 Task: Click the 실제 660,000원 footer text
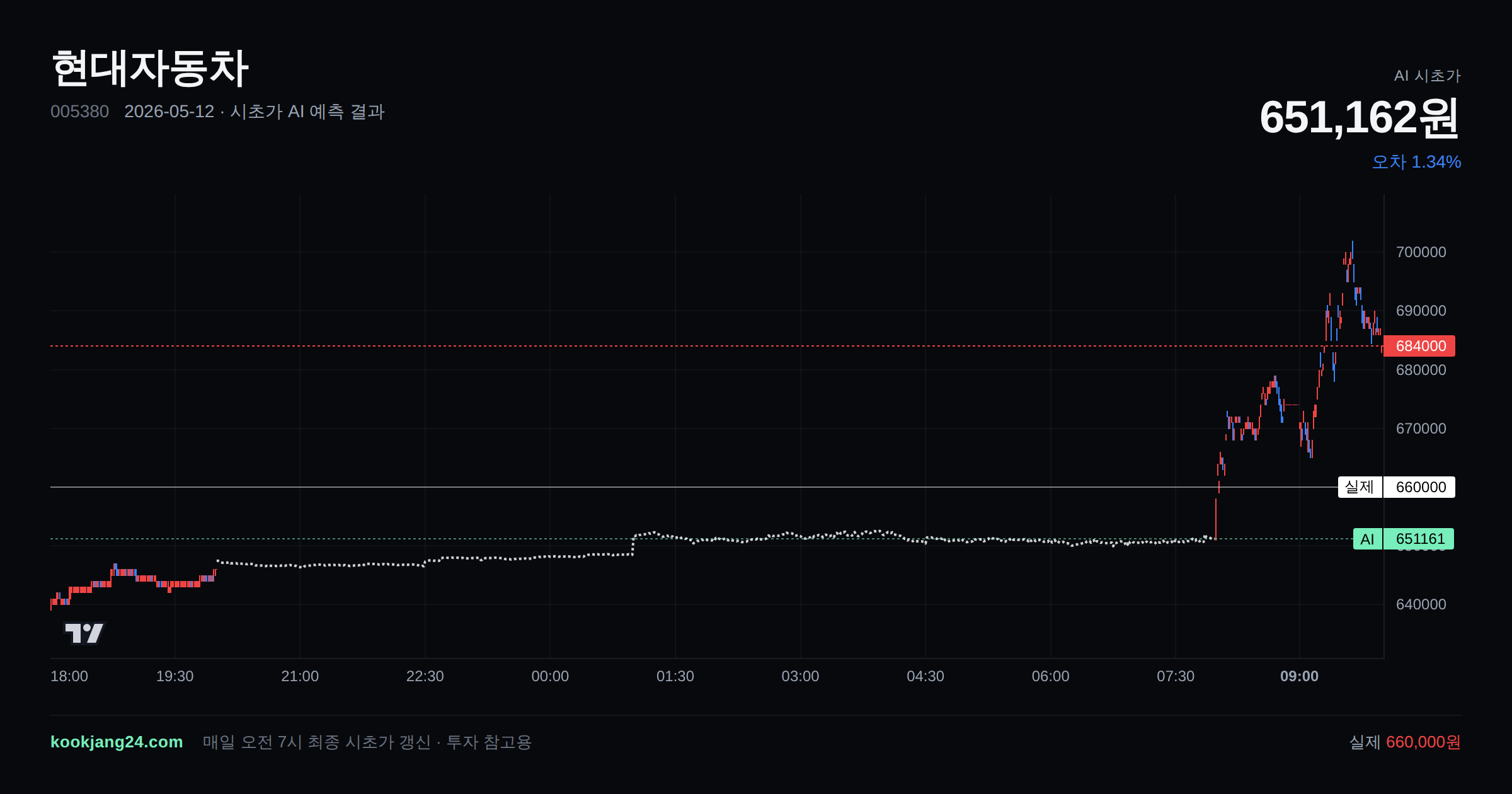[x=1405, y=742]
